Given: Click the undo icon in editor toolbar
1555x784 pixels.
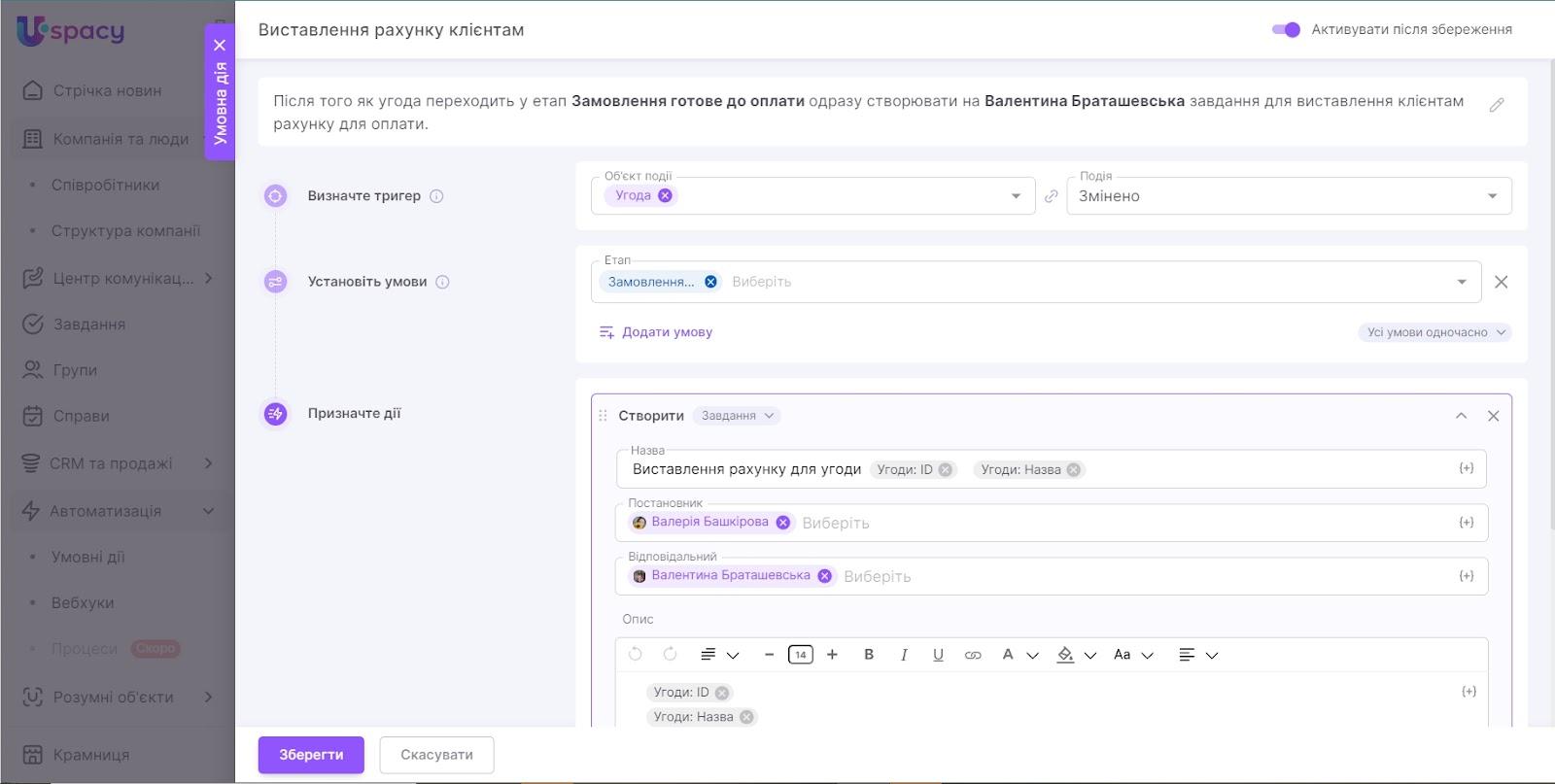Looking at the screenshot, I should click(x=636, y=654).
